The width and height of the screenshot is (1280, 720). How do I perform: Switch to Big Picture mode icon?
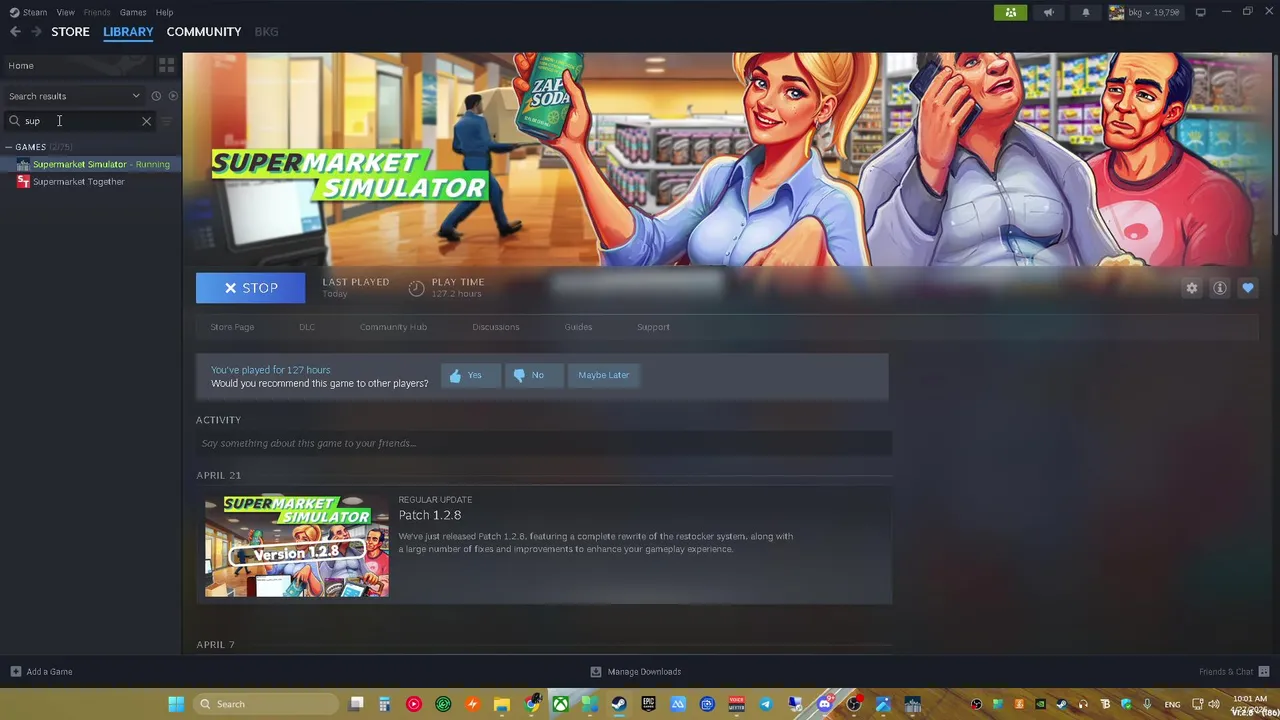(x=1200, y=12)
